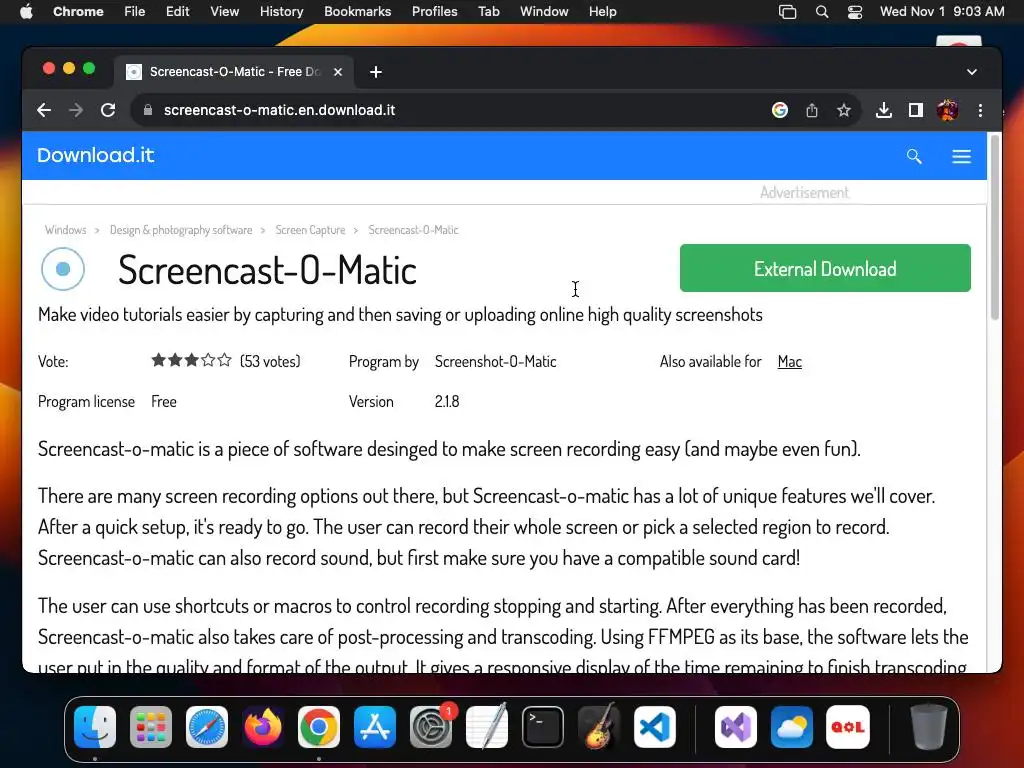Click the version value 2.1.8
1024x768 pixels.
tap(447, 402)
